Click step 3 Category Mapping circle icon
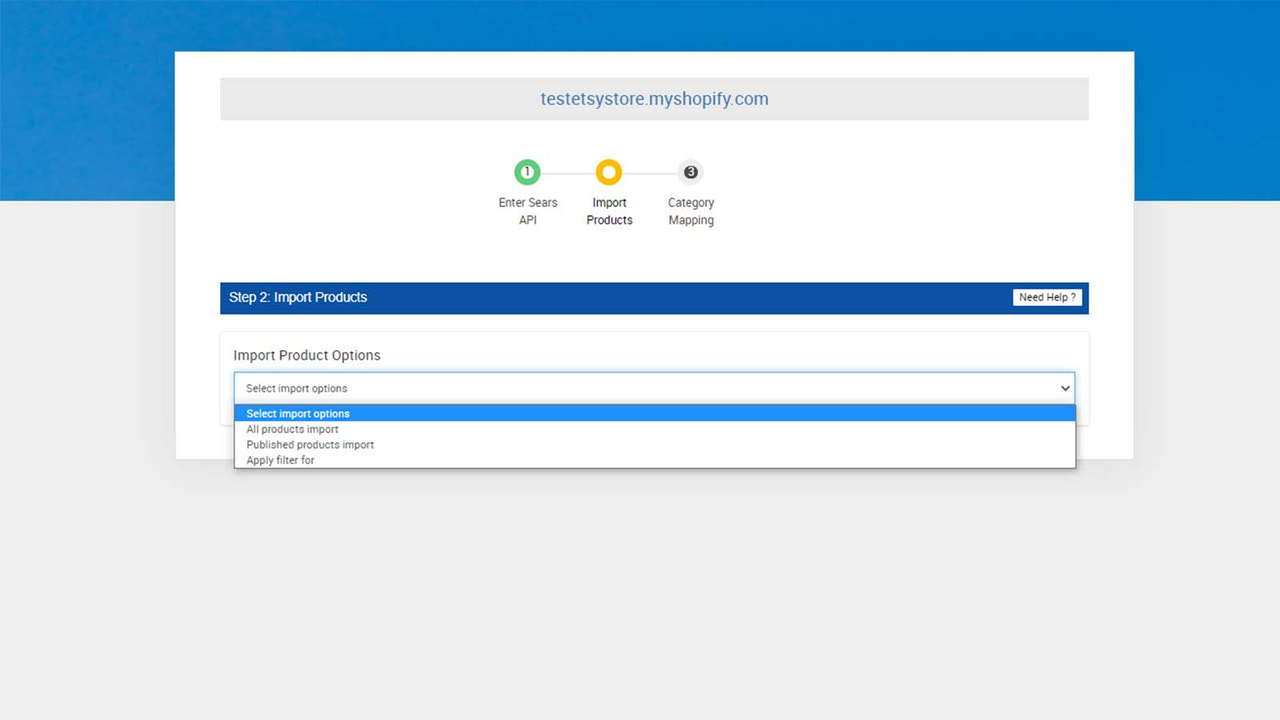This screenshot has width=1280, height=720. (690, 172)
